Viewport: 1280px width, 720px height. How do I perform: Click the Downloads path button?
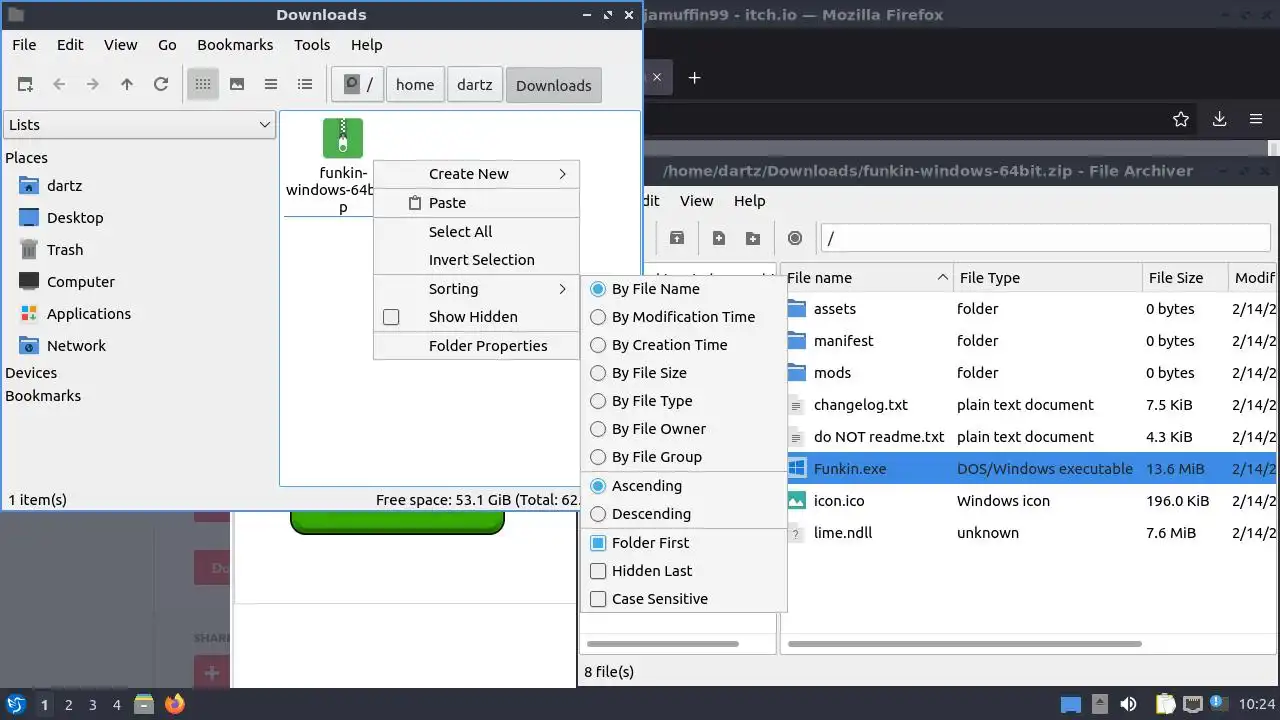click(x=554, y=85)
